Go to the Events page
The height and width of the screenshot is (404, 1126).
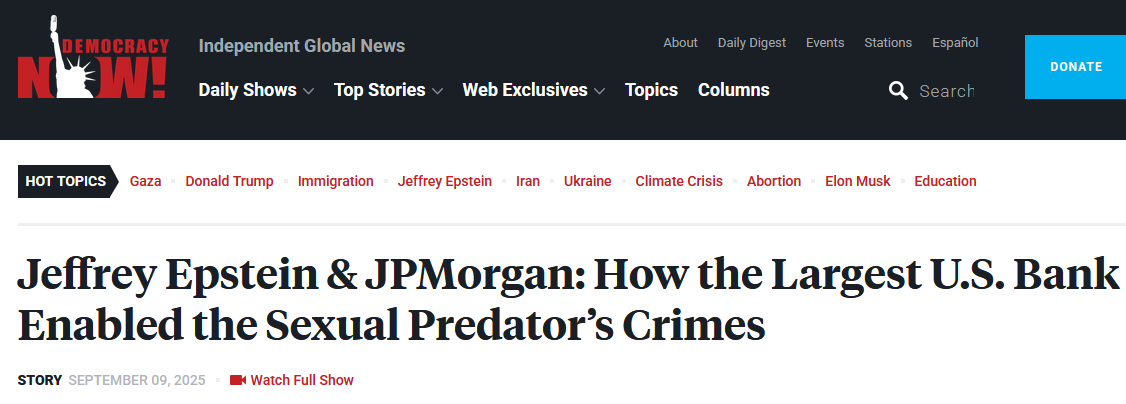(825, 43)
